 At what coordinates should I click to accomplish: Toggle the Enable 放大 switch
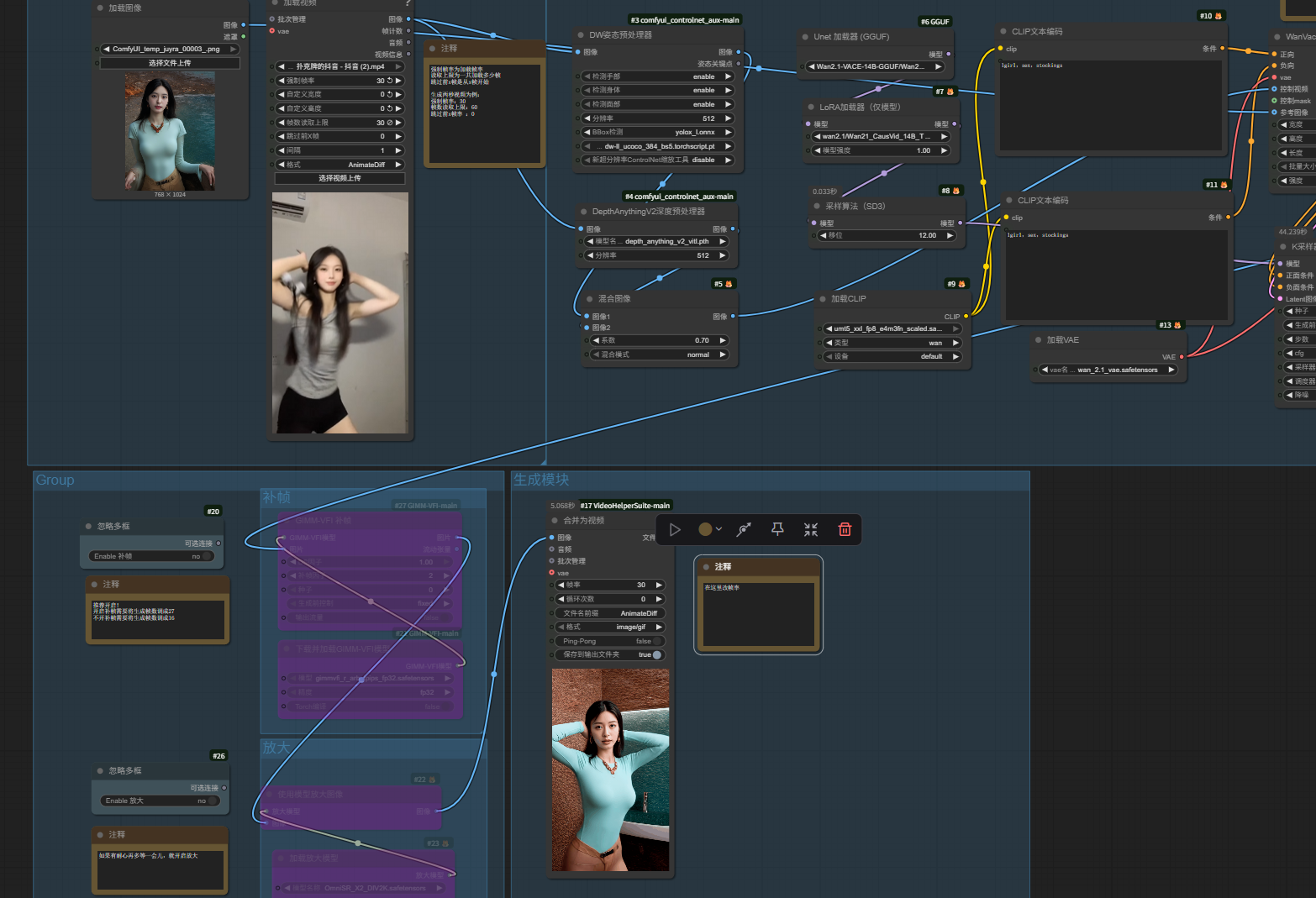tap(213, 801)
